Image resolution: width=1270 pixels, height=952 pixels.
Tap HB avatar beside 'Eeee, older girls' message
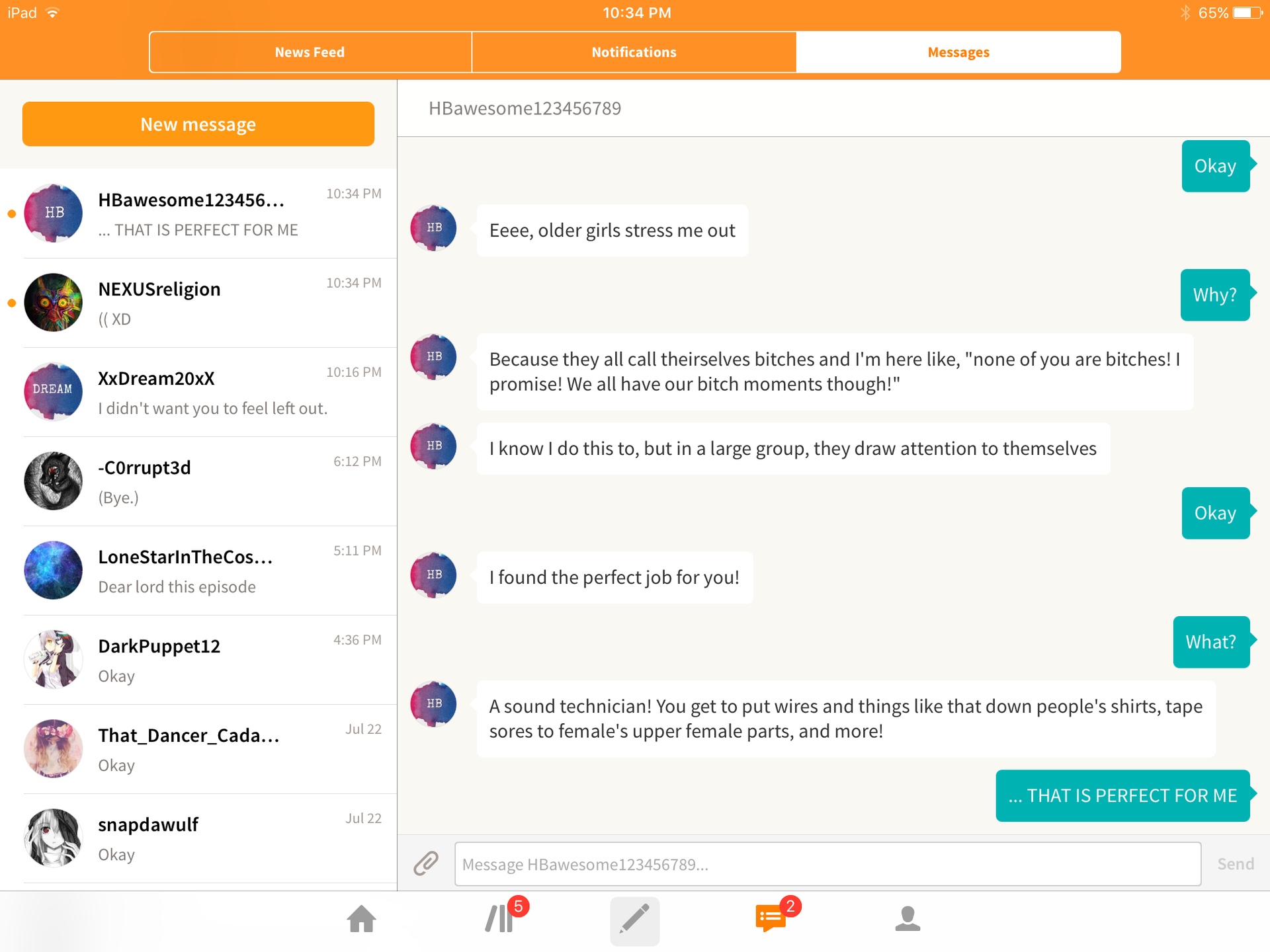pyautogui.click(x=434, y=228)
